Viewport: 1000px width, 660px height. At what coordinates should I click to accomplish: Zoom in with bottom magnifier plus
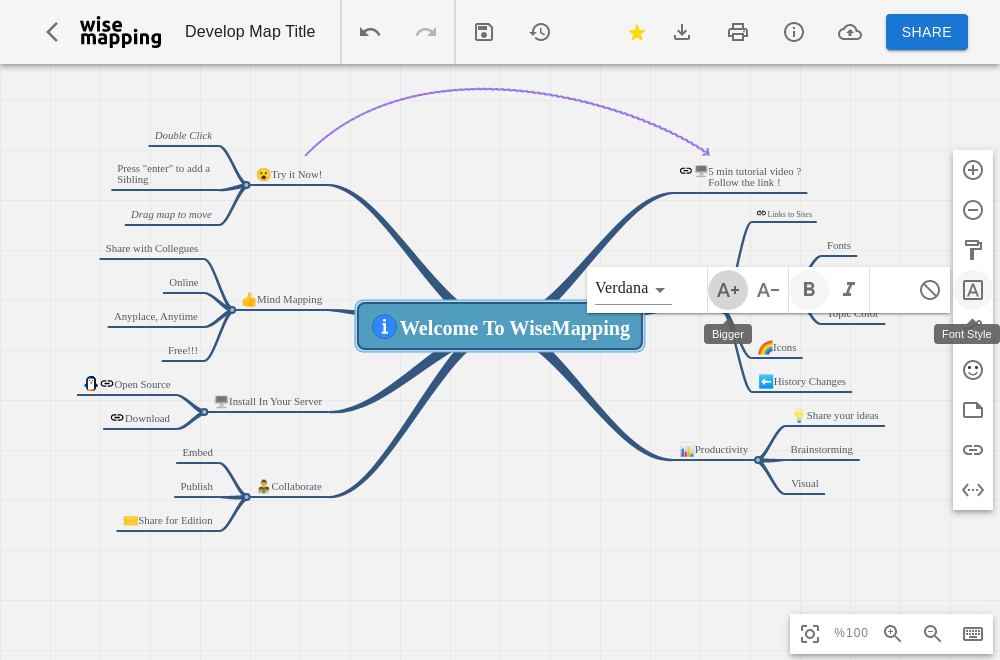coord(892,633)
